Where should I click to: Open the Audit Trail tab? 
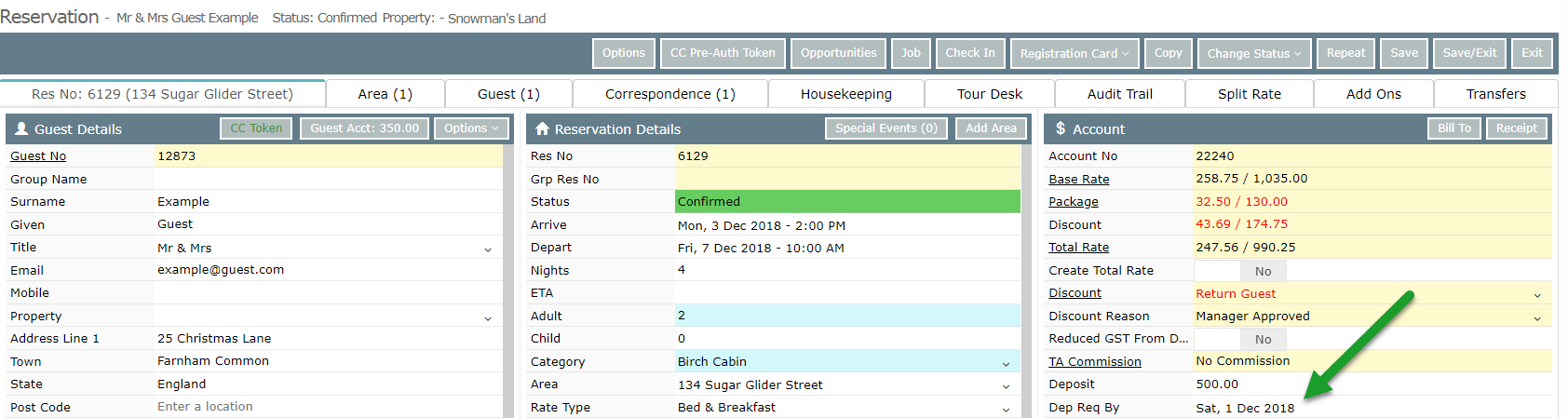[x=1119, y=94]
